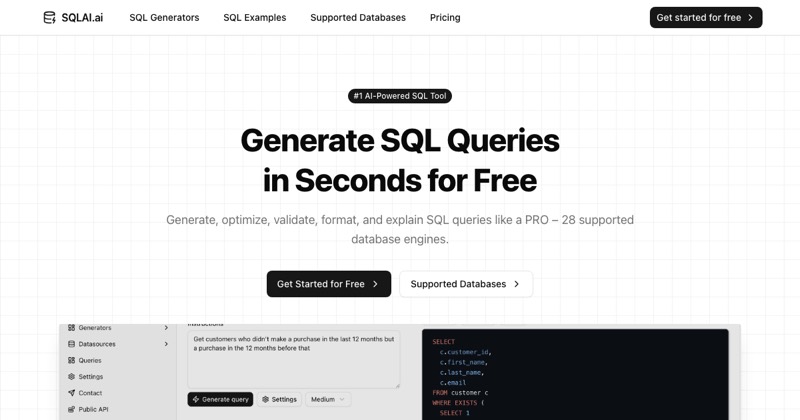Open the Medium dropdown
This screenshot has height=420, width=800.
(x=328, y=400)
